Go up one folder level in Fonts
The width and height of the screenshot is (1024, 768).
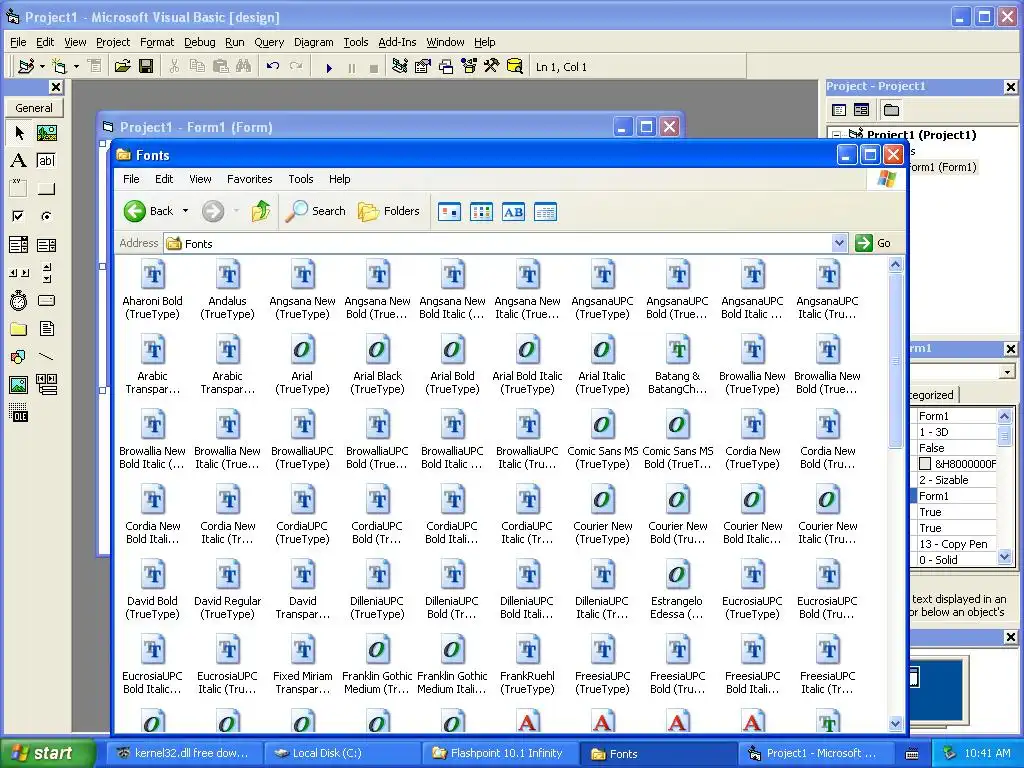[x=261, y=211]
